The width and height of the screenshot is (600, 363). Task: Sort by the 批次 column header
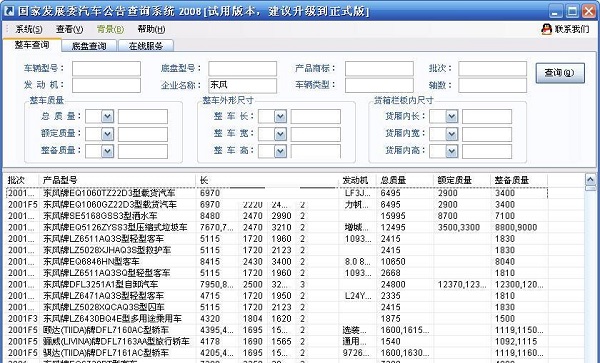tap(22, 180)
